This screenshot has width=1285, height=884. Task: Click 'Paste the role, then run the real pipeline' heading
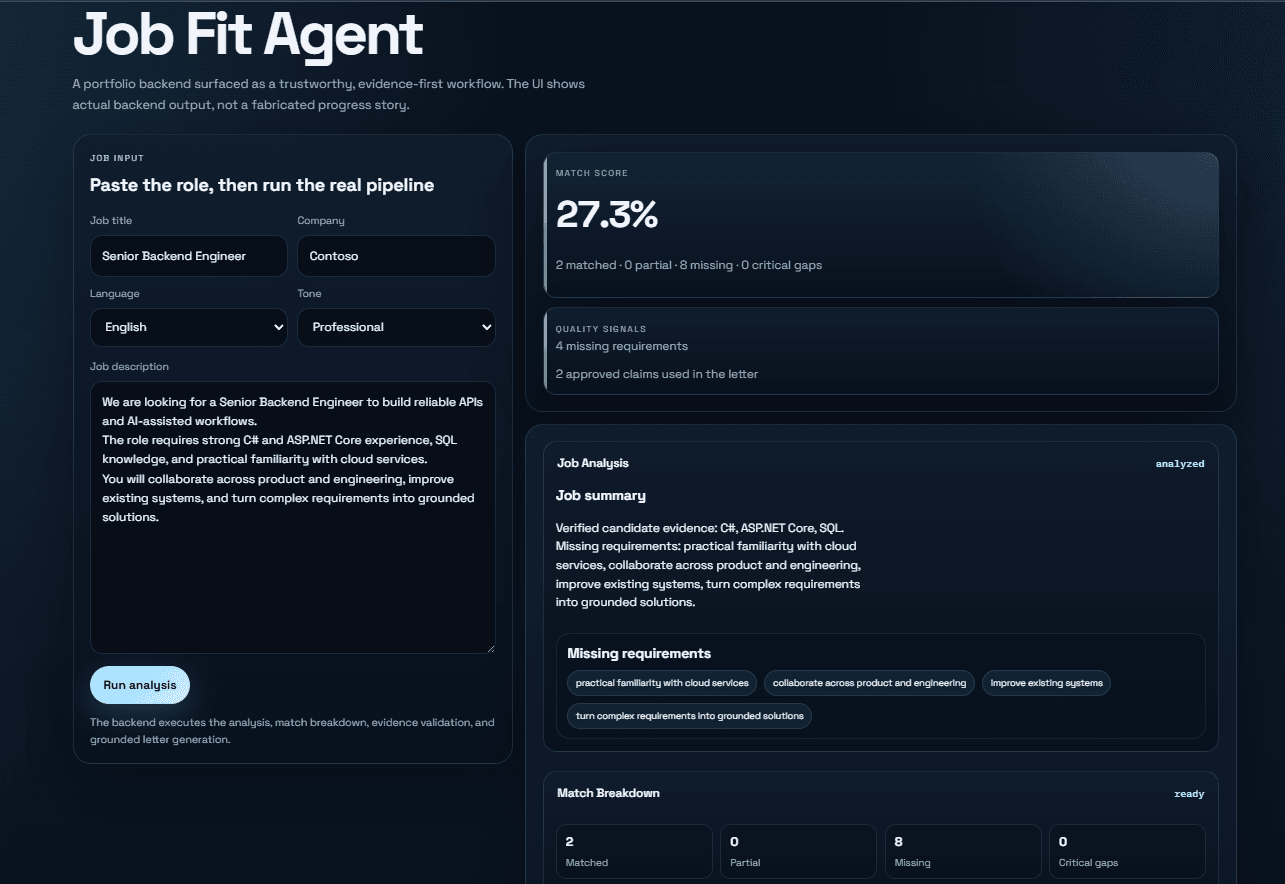tap(262, 185)
